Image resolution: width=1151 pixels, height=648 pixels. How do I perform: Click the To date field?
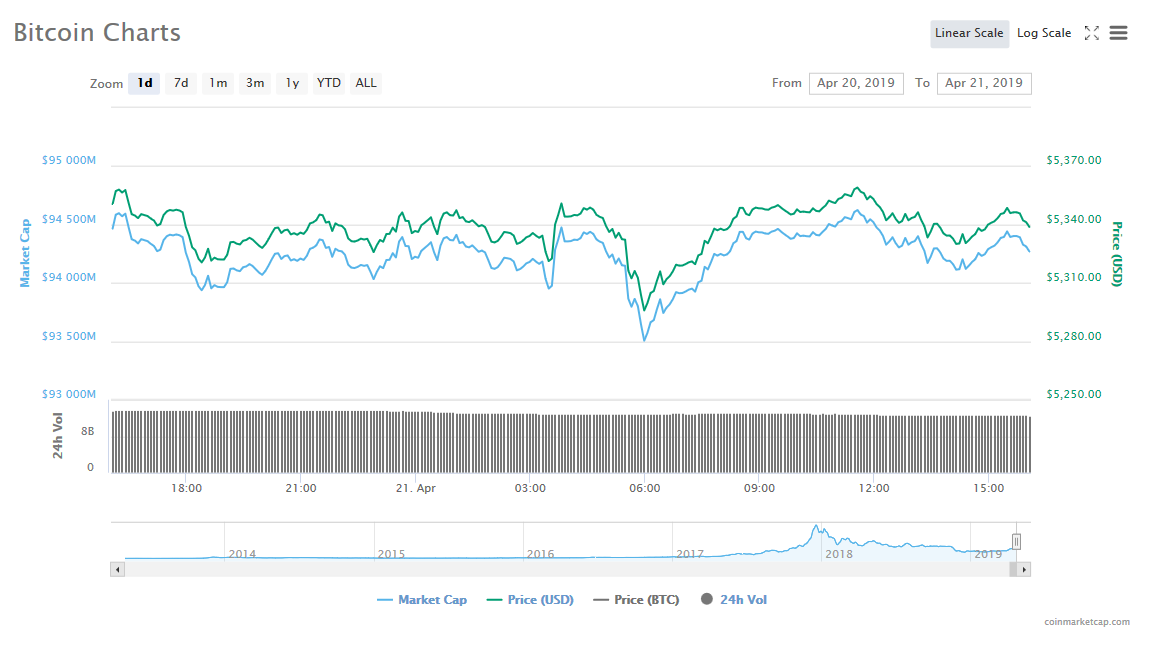point(984,83)
